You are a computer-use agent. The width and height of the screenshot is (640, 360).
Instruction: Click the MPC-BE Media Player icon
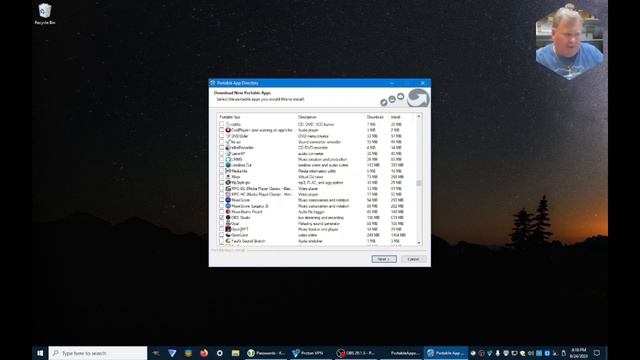[x=228, y=189]
